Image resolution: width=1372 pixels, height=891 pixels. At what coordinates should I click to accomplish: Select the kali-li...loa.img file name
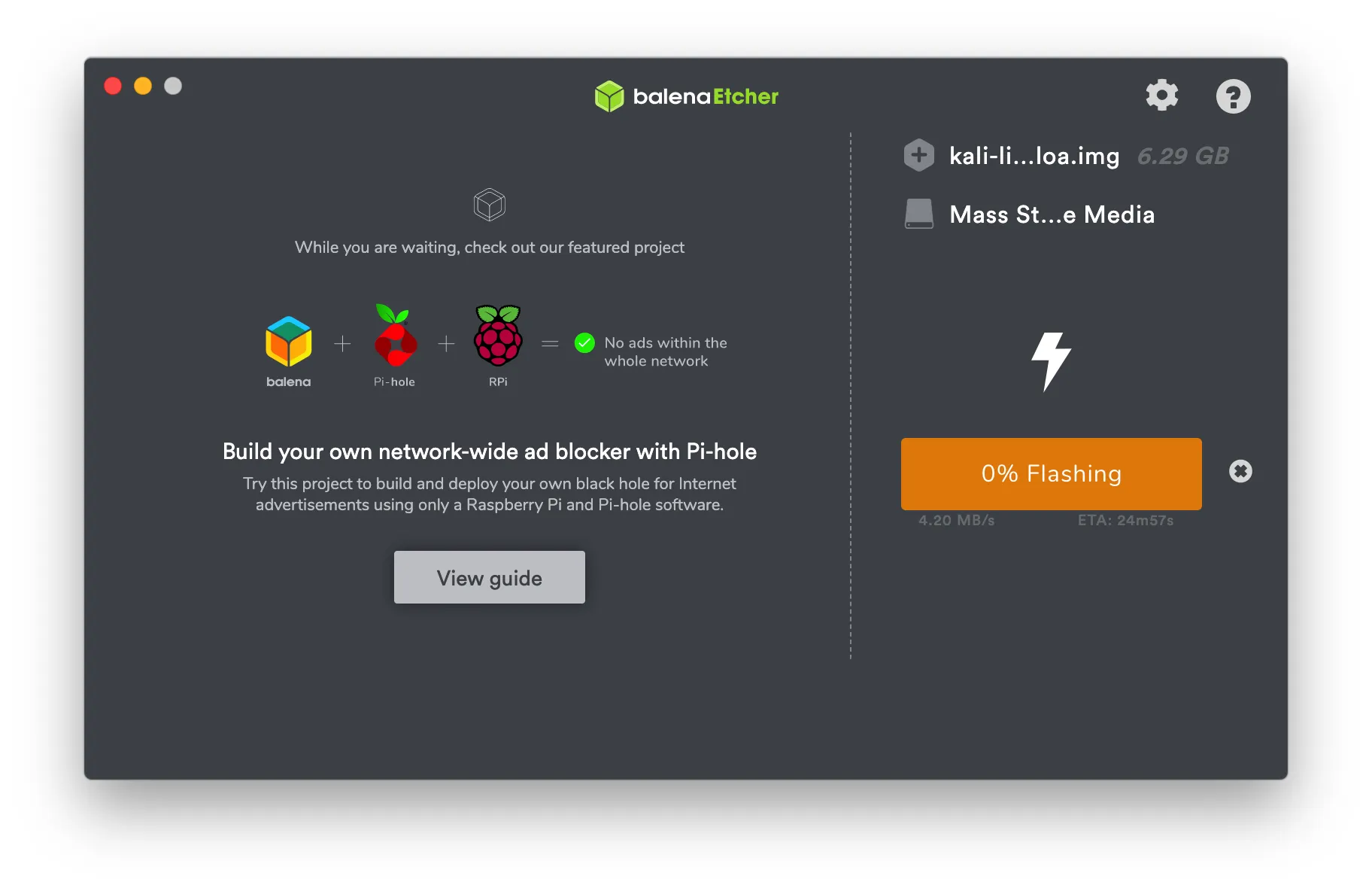[x=1034, y=156]
